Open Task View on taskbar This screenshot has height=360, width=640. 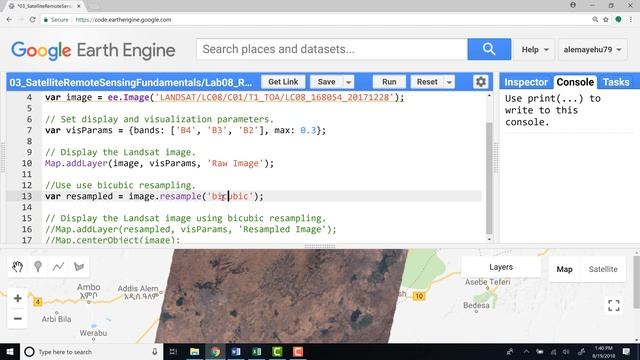coord(173,351)
